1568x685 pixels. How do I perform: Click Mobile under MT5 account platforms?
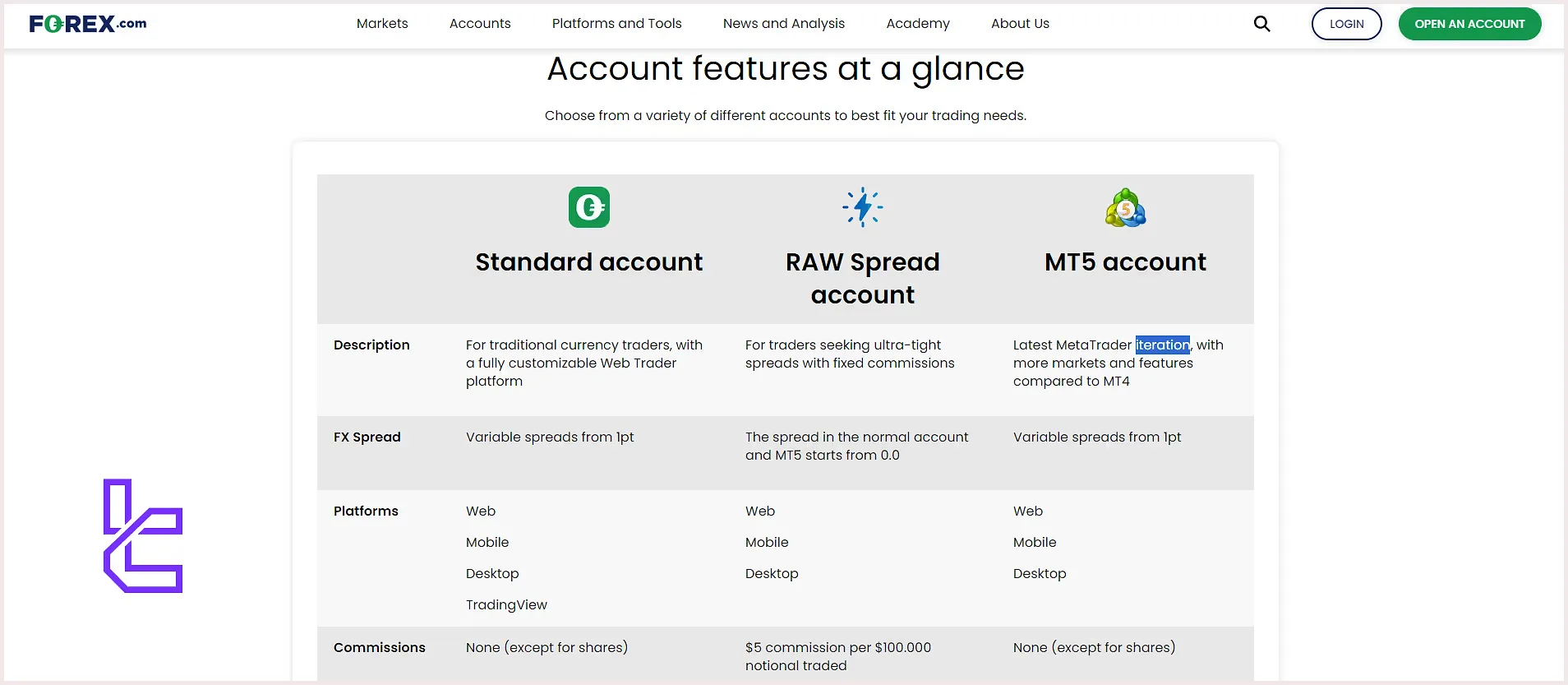coord(1035,543)
